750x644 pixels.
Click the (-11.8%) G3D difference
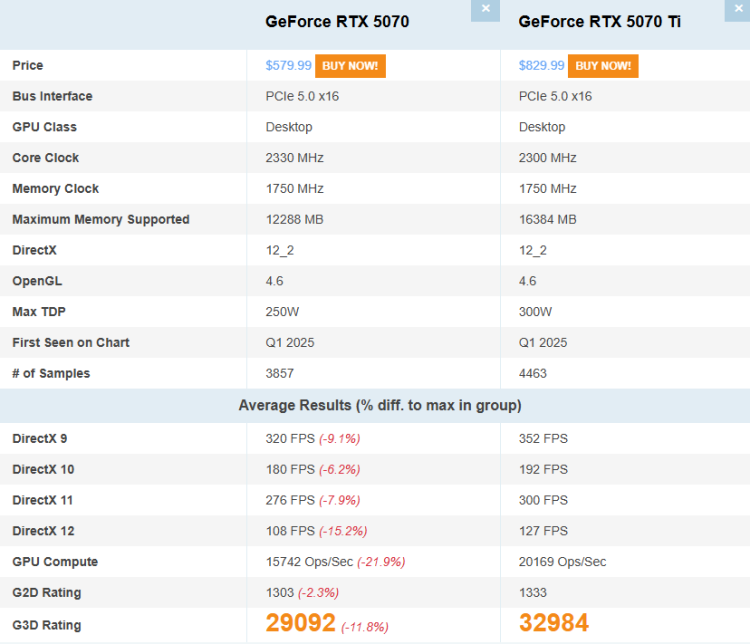coord(364,627)
